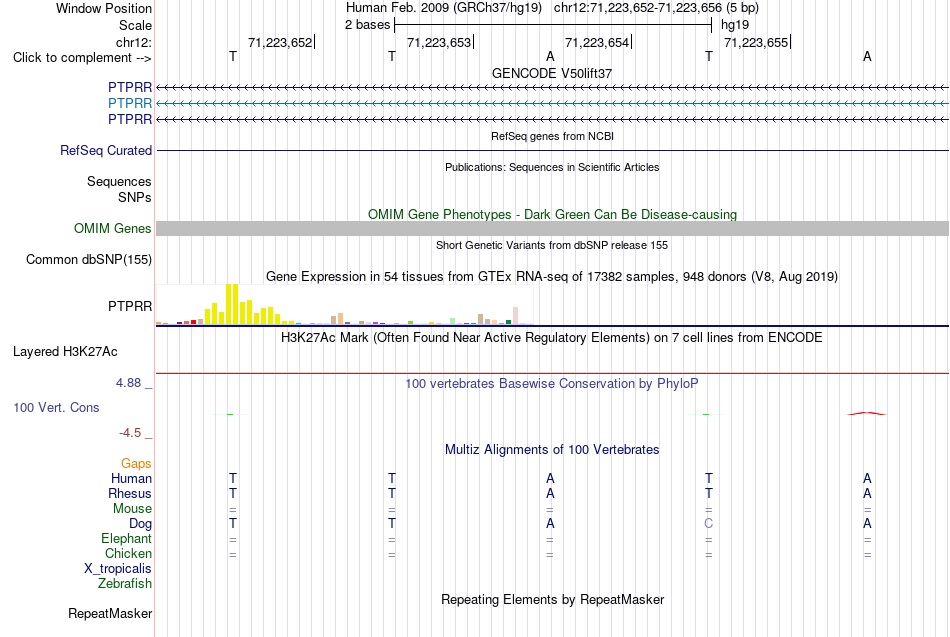Open the RefSeq Curated track label
This screenshot has height=637, width=950.
coord(106,150)
